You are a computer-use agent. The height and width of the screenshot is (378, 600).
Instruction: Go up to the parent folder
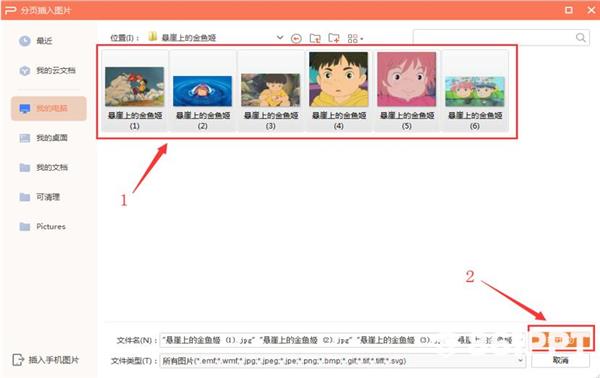coord(315,38)
